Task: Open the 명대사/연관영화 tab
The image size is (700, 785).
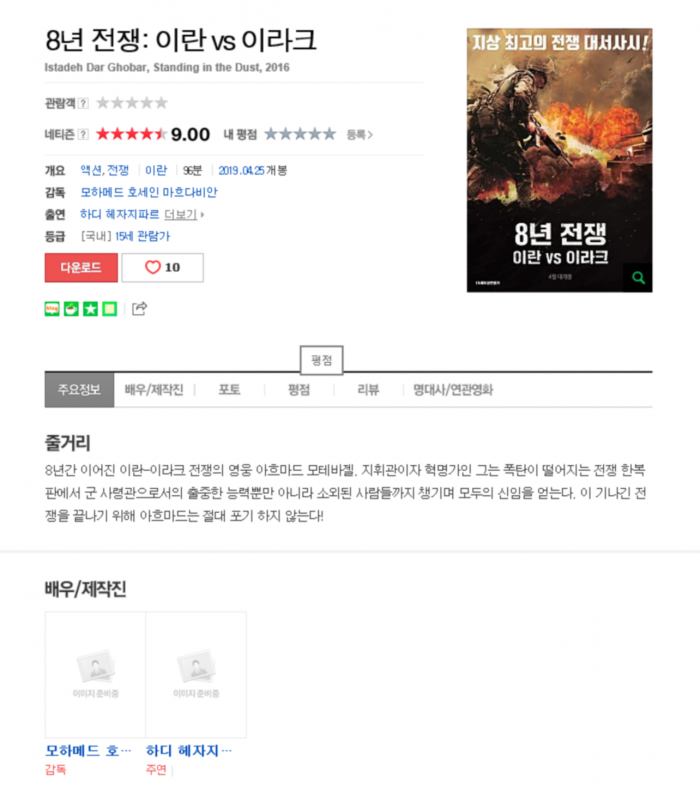Action: [453, 390]
